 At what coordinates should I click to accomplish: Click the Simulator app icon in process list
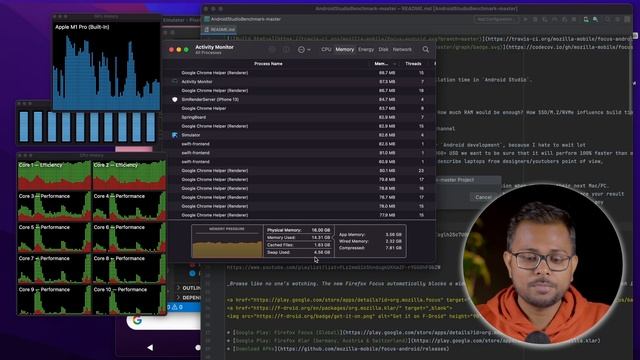(175, 135)
